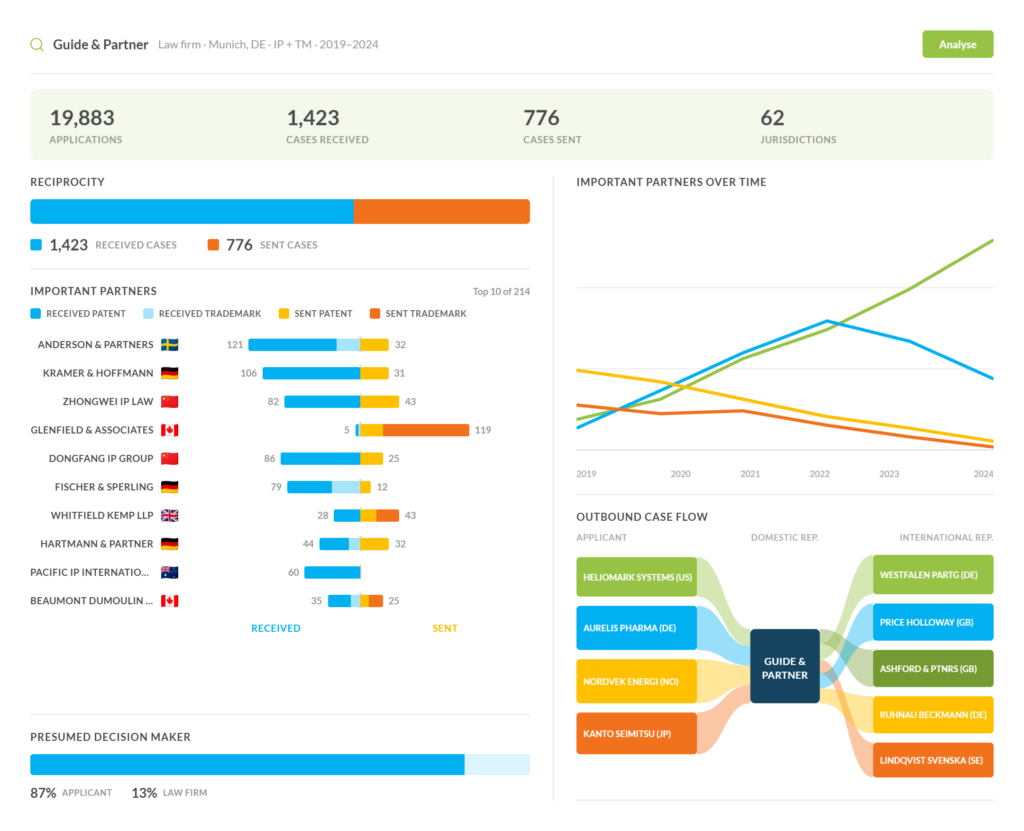Select Whitfield Kemp LLP partner name
Image resolution: width=1024 pixels, height=831 pixels.
[x=102, y=515]
